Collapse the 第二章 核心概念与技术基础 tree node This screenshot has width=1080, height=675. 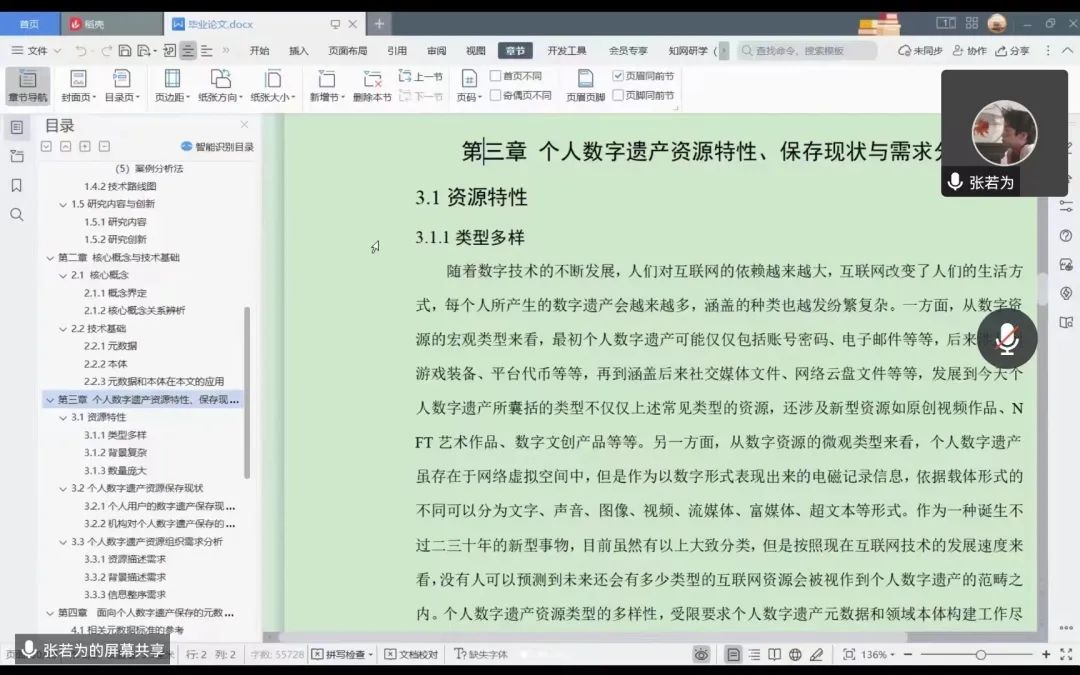pyautogui.click(x=50, y=257)
